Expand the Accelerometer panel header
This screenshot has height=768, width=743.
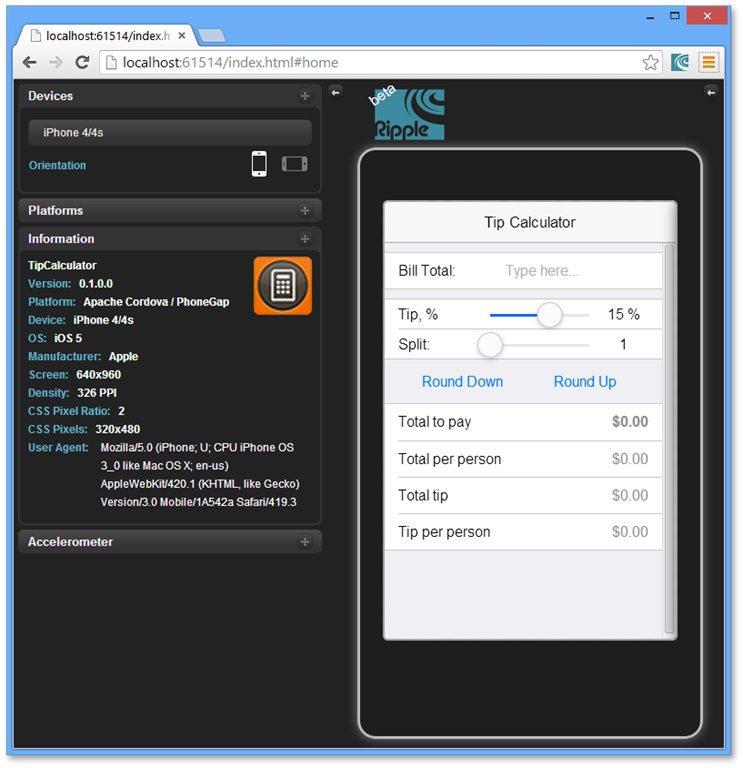[x=170, y=542]
